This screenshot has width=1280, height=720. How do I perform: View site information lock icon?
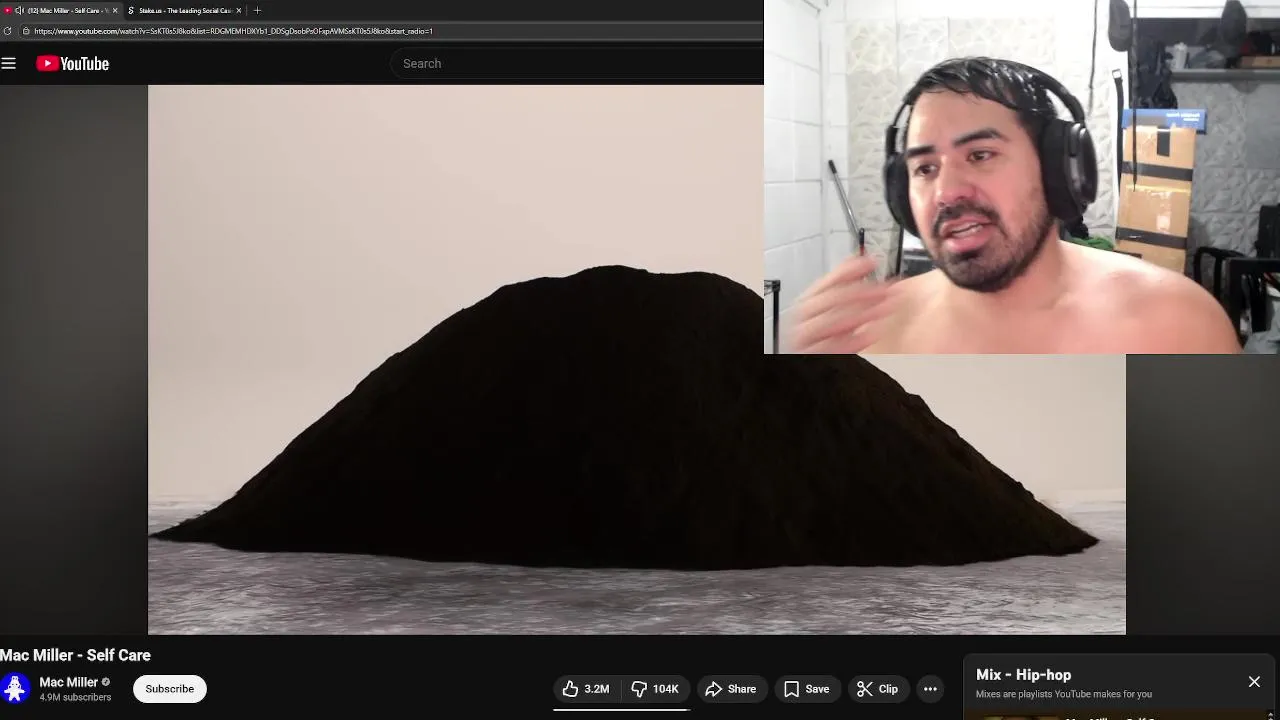pos(25,31)
